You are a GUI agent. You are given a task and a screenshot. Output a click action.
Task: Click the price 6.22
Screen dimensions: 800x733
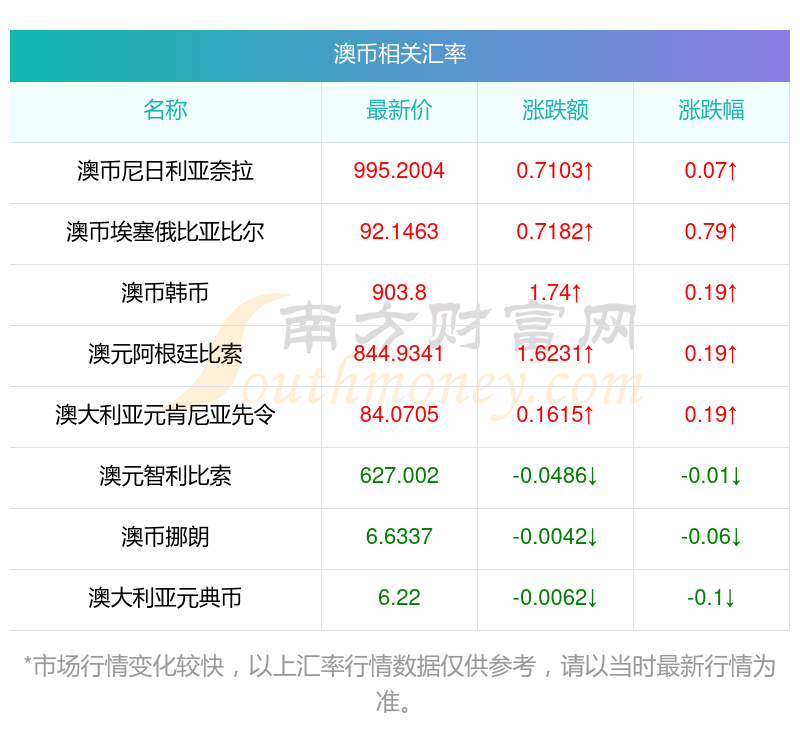pyautogui.click(x=399, y=598)
